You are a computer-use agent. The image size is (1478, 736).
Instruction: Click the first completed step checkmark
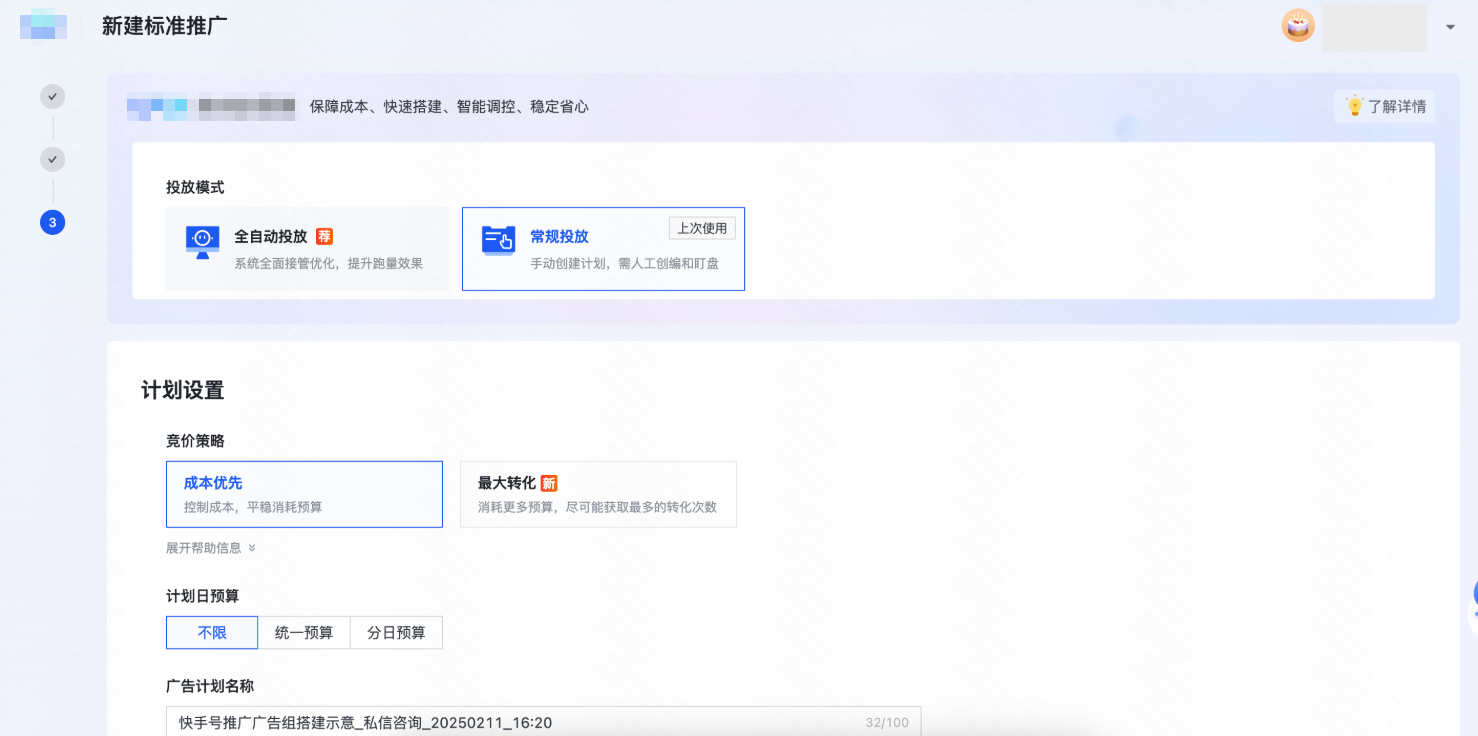click(x=51, y=96)
